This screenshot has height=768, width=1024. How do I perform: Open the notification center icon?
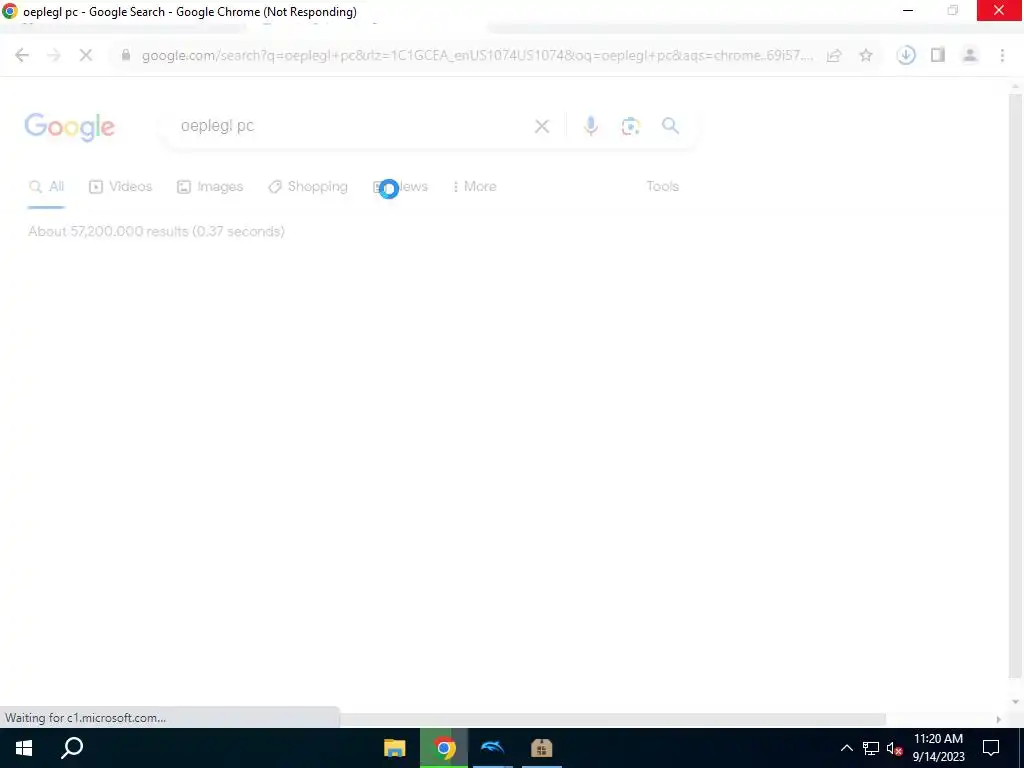pos(991,748)
